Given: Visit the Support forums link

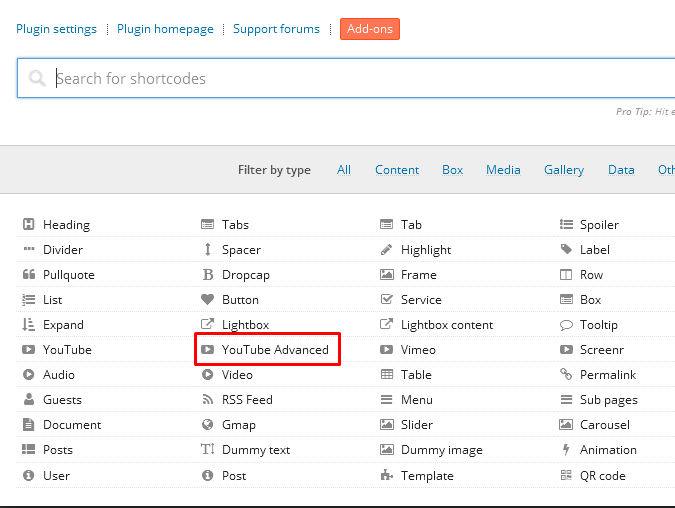Looking at the screenshot, I should pyautogui.click(x=276, y=29).
